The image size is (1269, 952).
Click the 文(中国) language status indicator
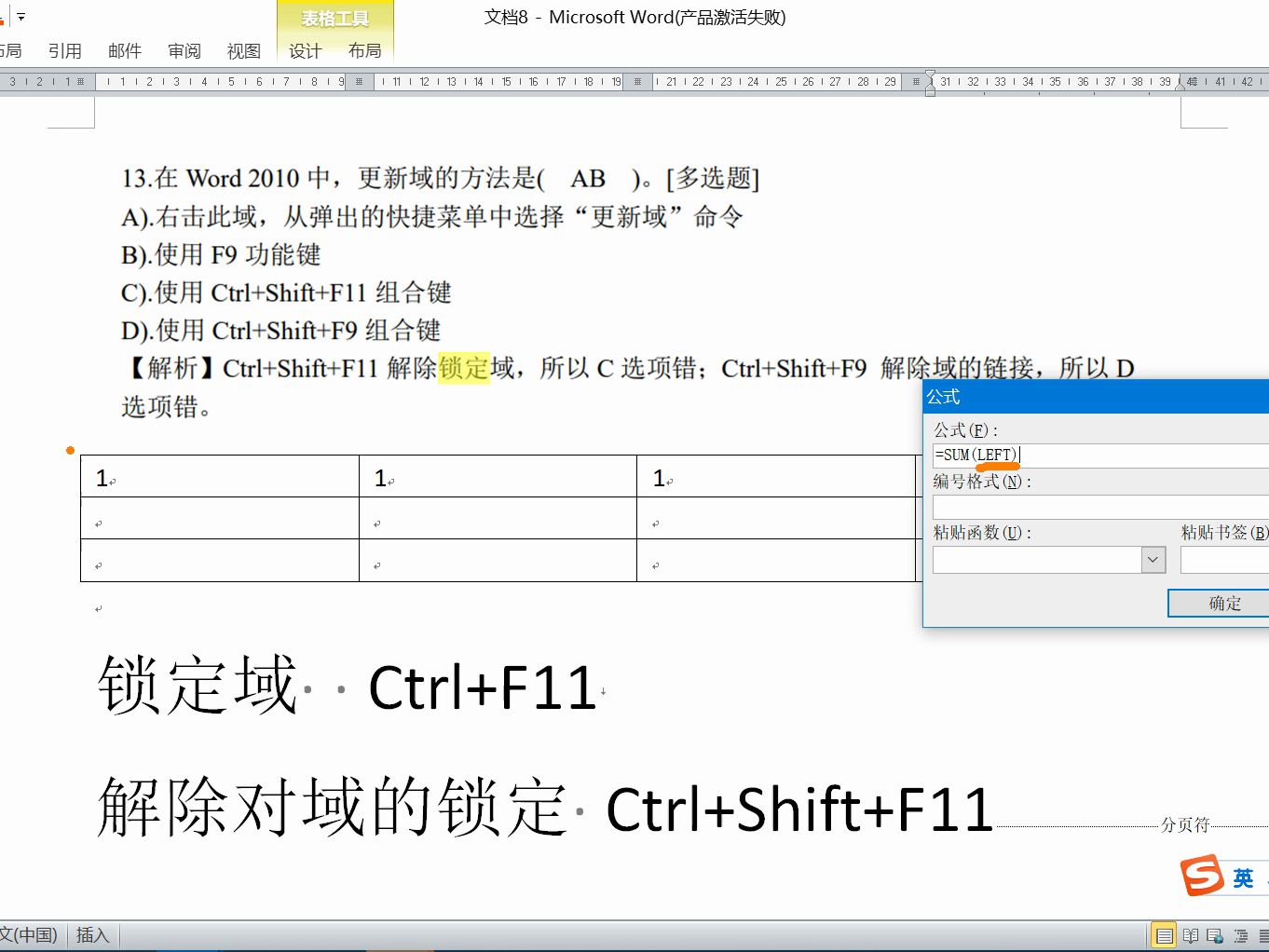[28, 934]
